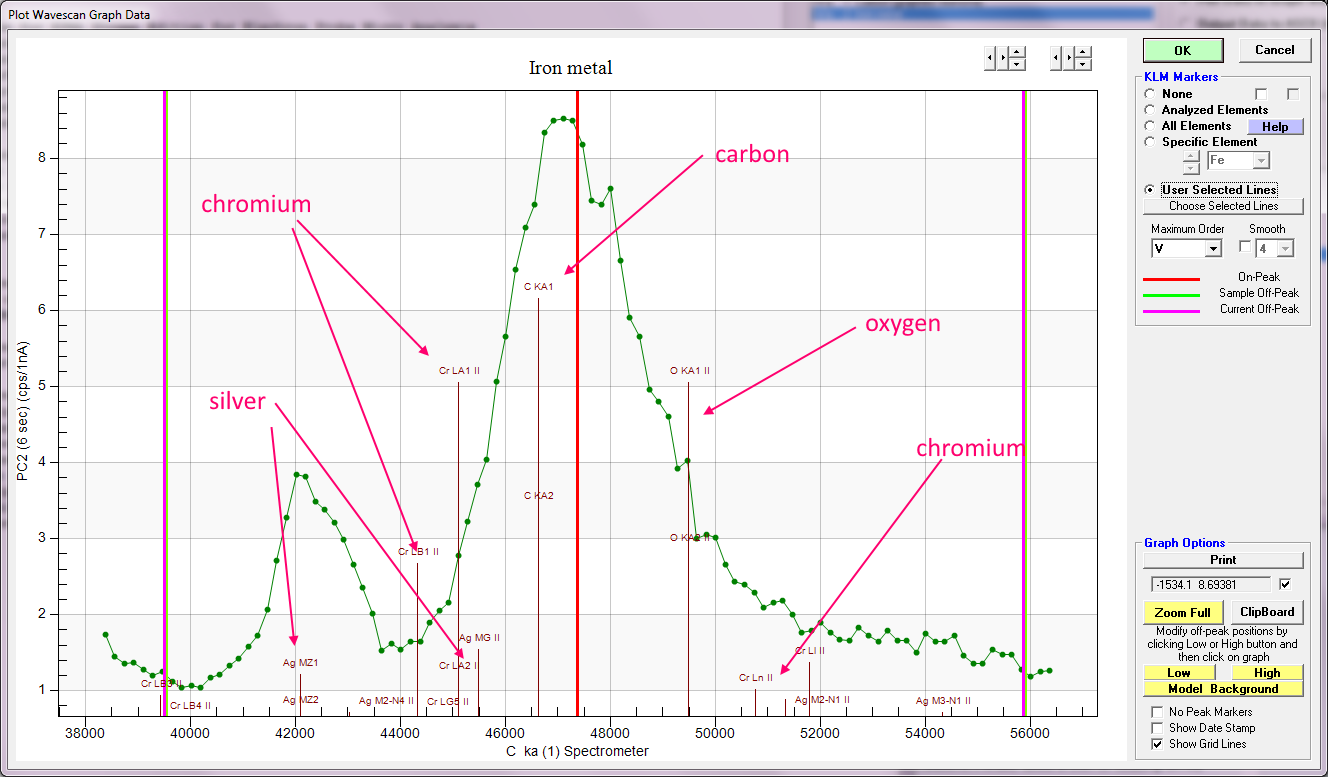Click the cursor coordinates readout field
The width and height of the screenshot is (1328, 777).
[1210, 584]
